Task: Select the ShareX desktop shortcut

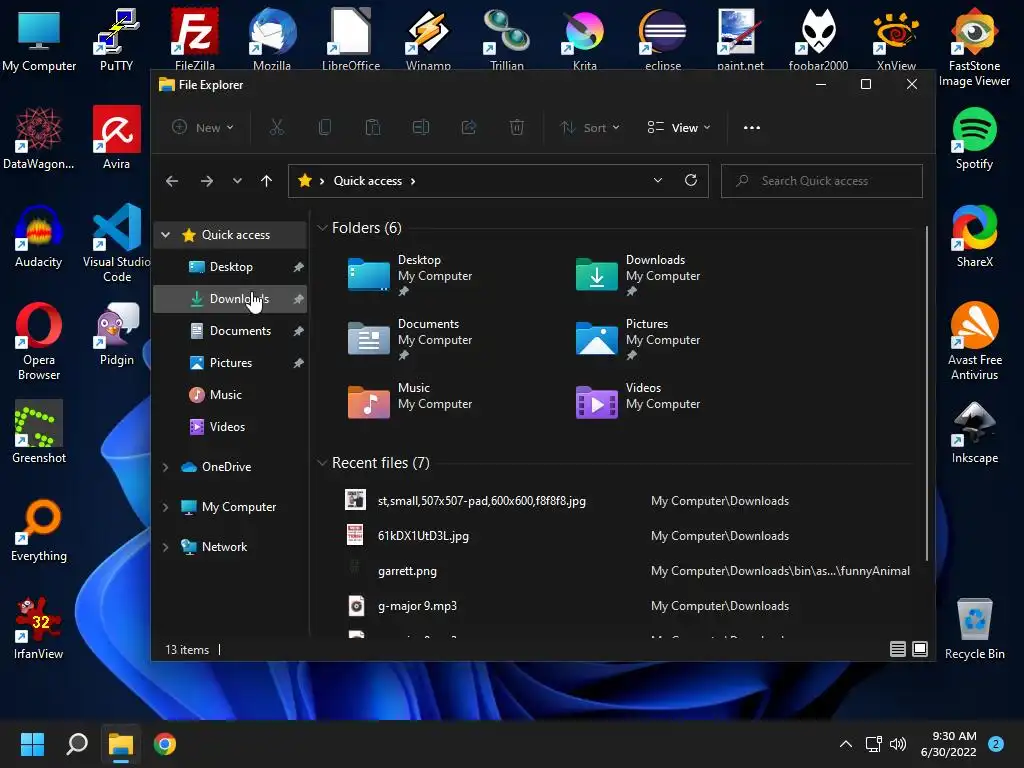Action: click(x=974, y=236)
